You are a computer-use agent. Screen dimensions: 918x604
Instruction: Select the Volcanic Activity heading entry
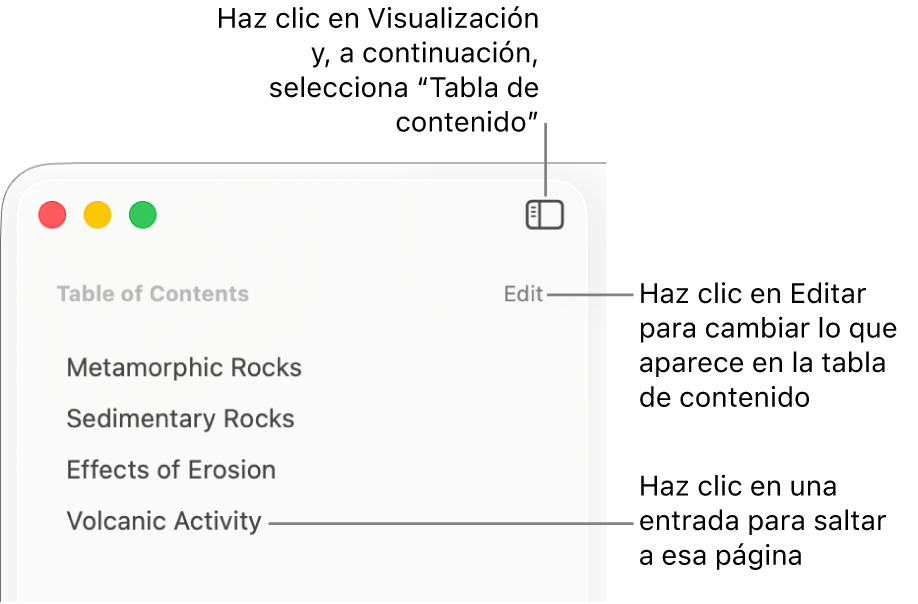coord(164,521)
